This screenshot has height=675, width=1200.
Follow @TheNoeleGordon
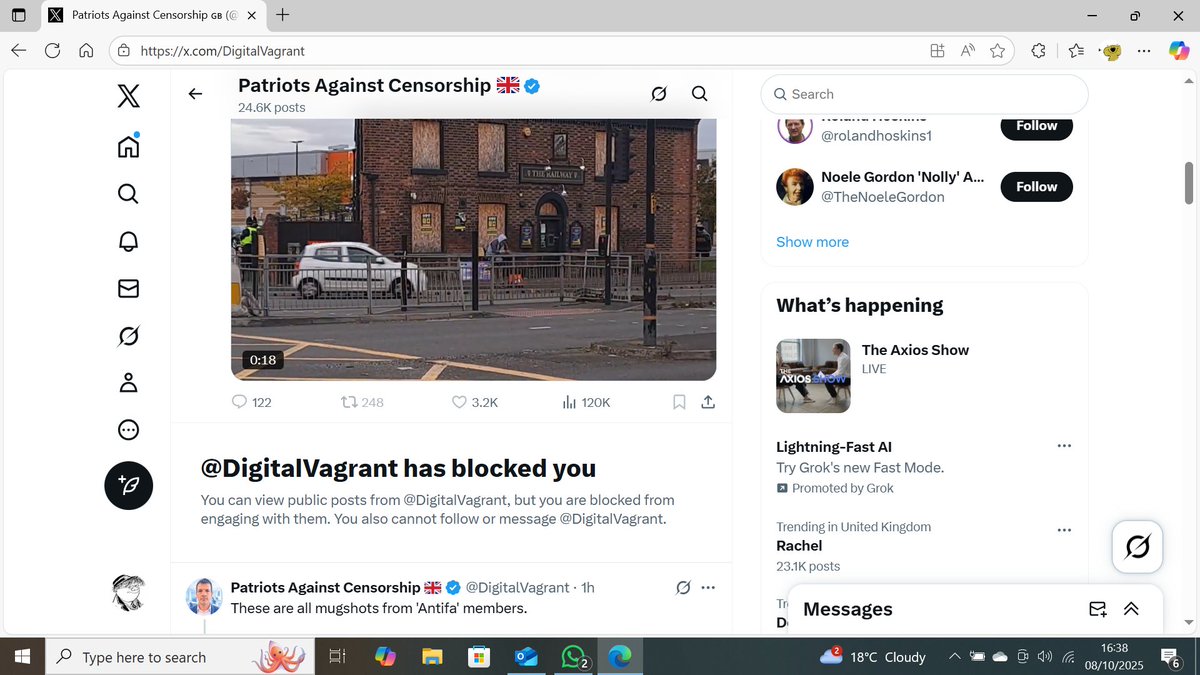[x=1037, y=187]
